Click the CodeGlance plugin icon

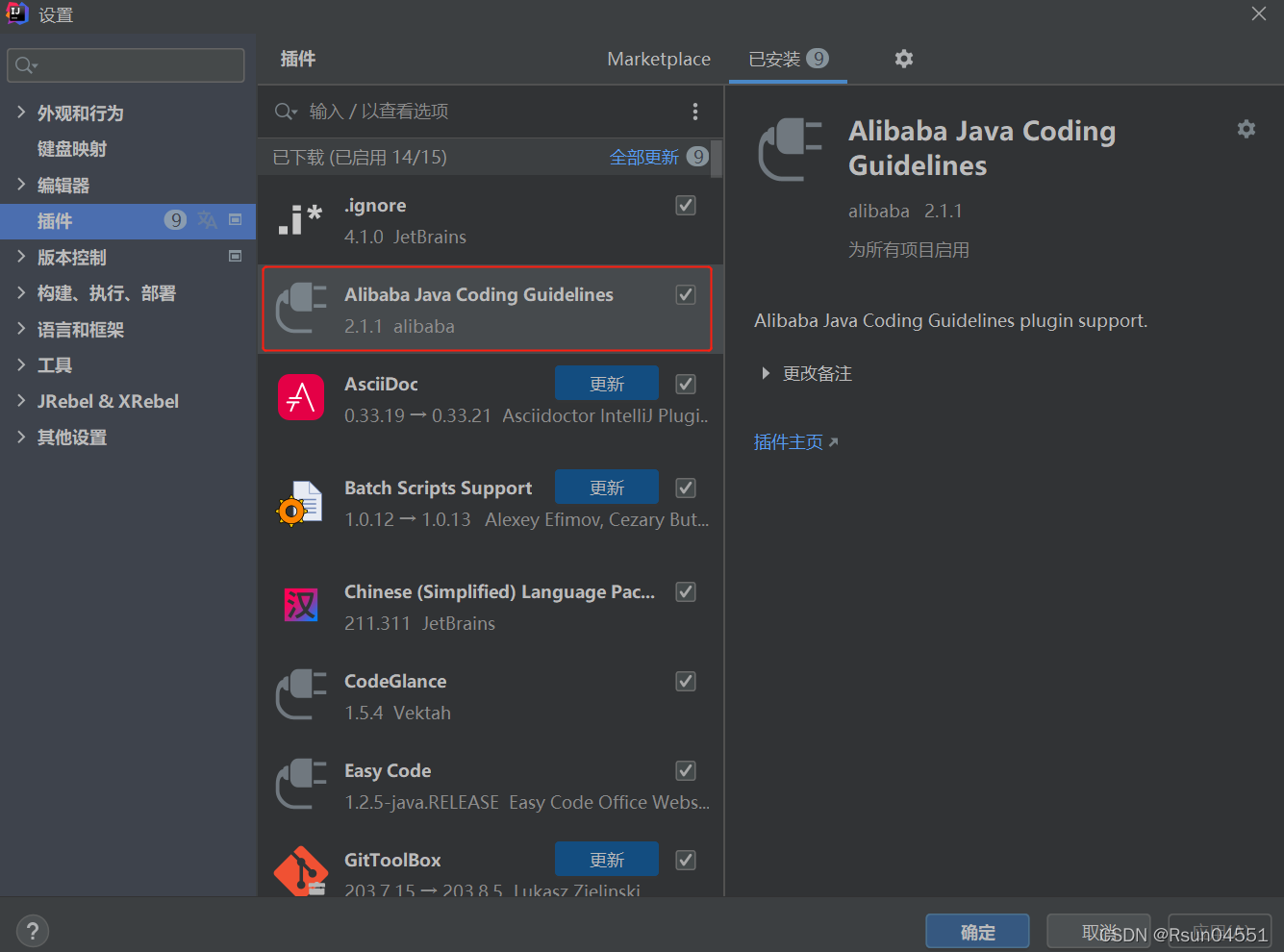pos(301,695)
